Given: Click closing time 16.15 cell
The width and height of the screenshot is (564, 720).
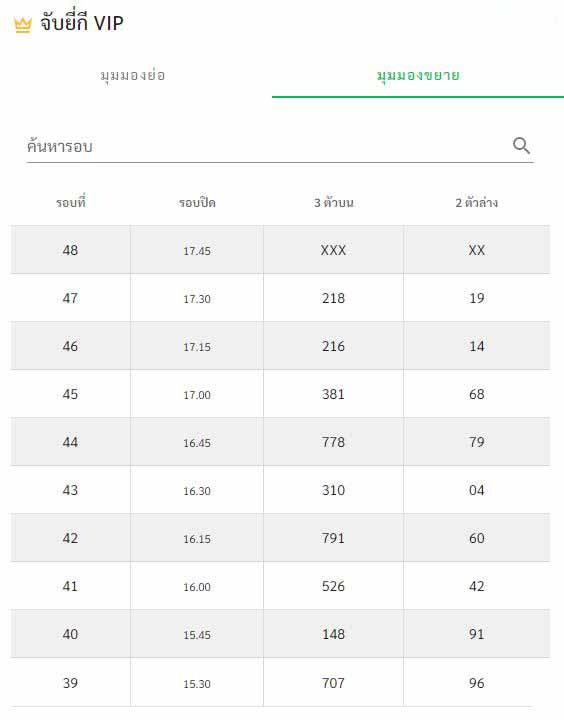Looking at the screenshot, I should coord(197,539).
